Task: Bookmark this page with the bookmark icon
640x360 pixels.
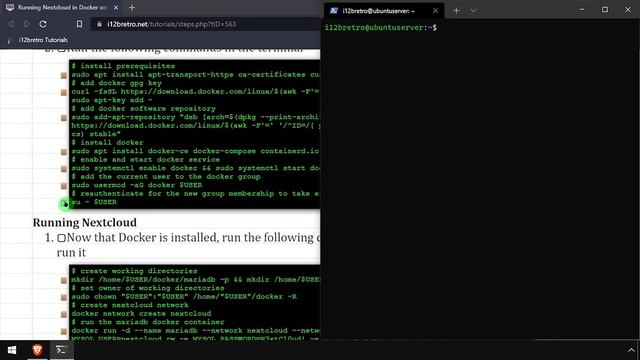Action: tap(79, 24)
